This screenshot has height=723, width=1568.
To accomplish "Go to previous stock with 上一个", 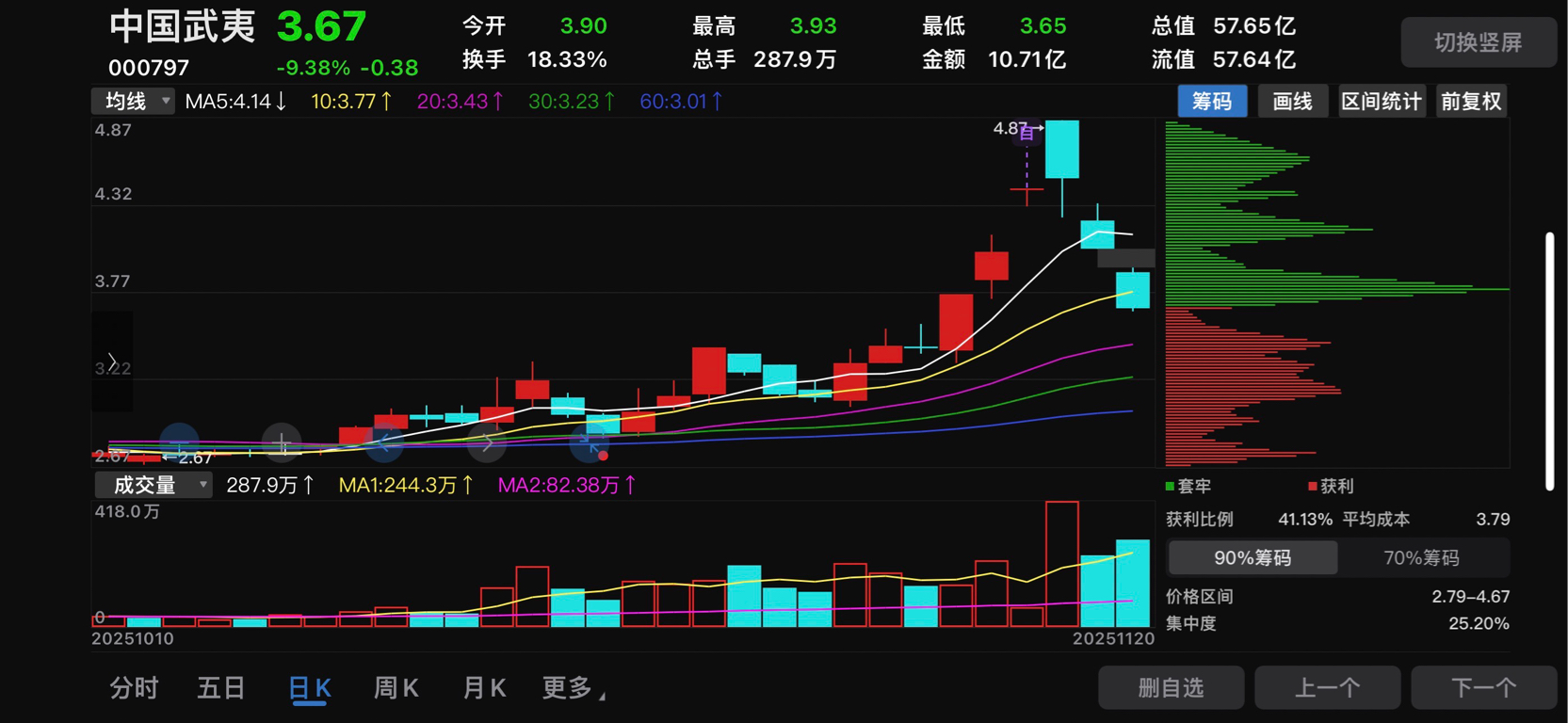I will (1328, 688).
